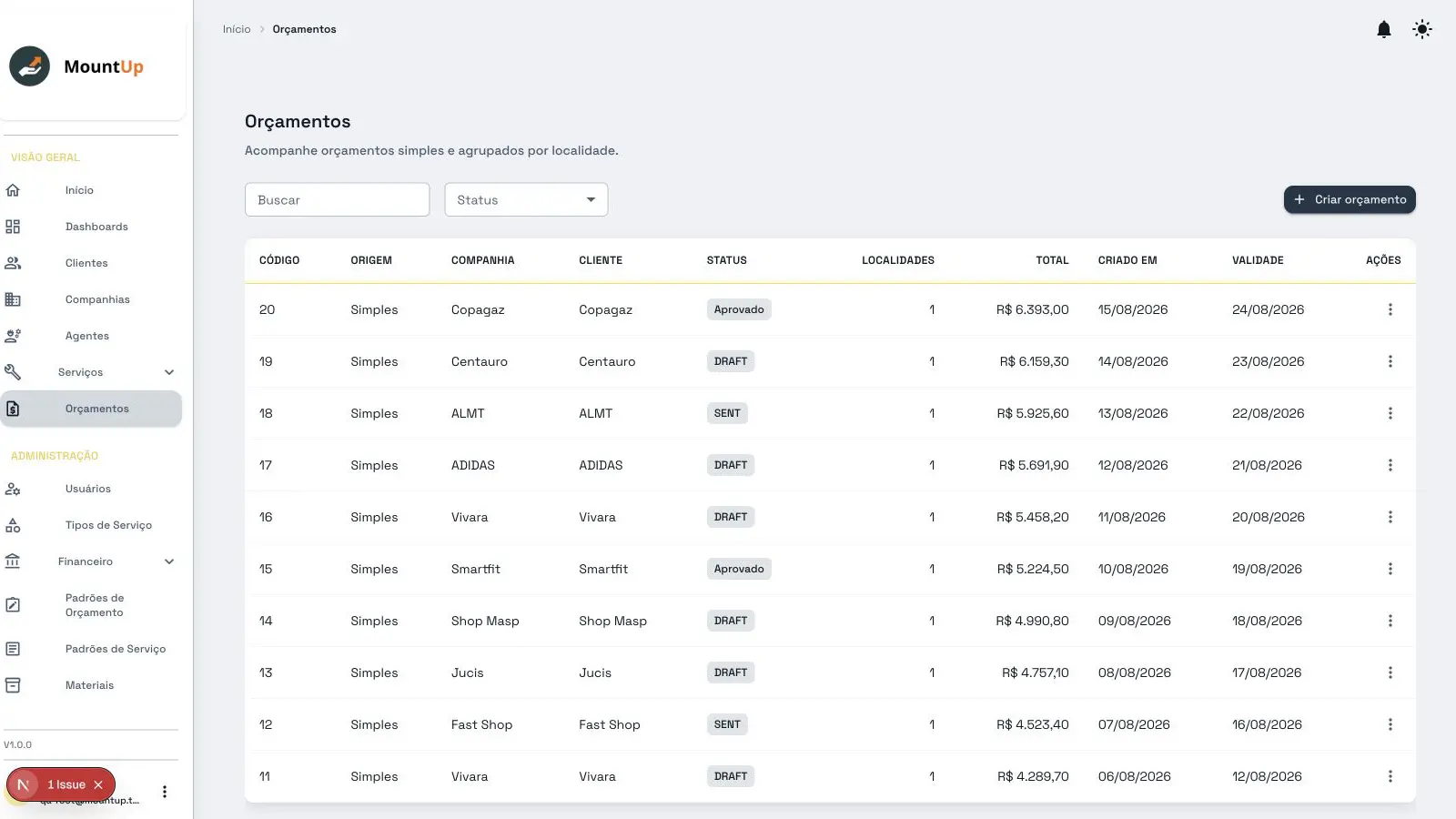Click Fast Shop client cell
This screenshot has height=819, width=1456.
coord(610,724)
